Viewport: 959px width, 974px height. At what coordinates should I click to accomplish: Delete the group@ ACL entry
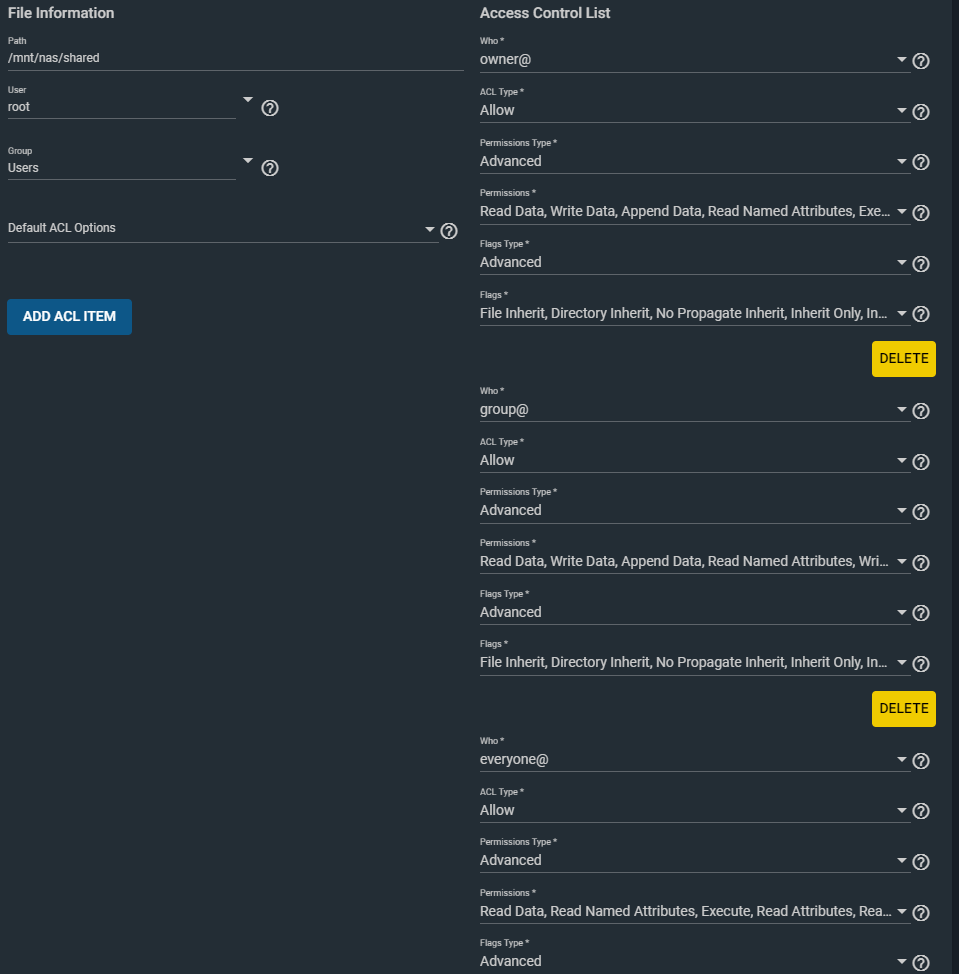click(x=903, y=708)
